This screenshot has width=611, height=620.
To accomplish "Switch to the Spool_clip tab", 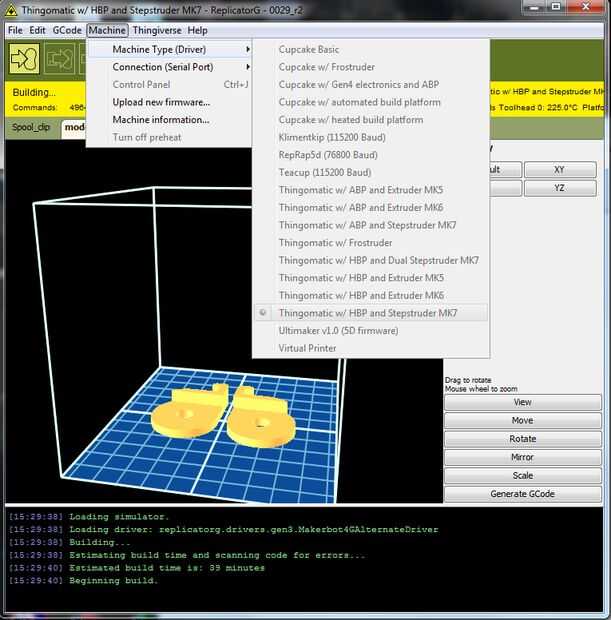I will click(x=31, y=127).
